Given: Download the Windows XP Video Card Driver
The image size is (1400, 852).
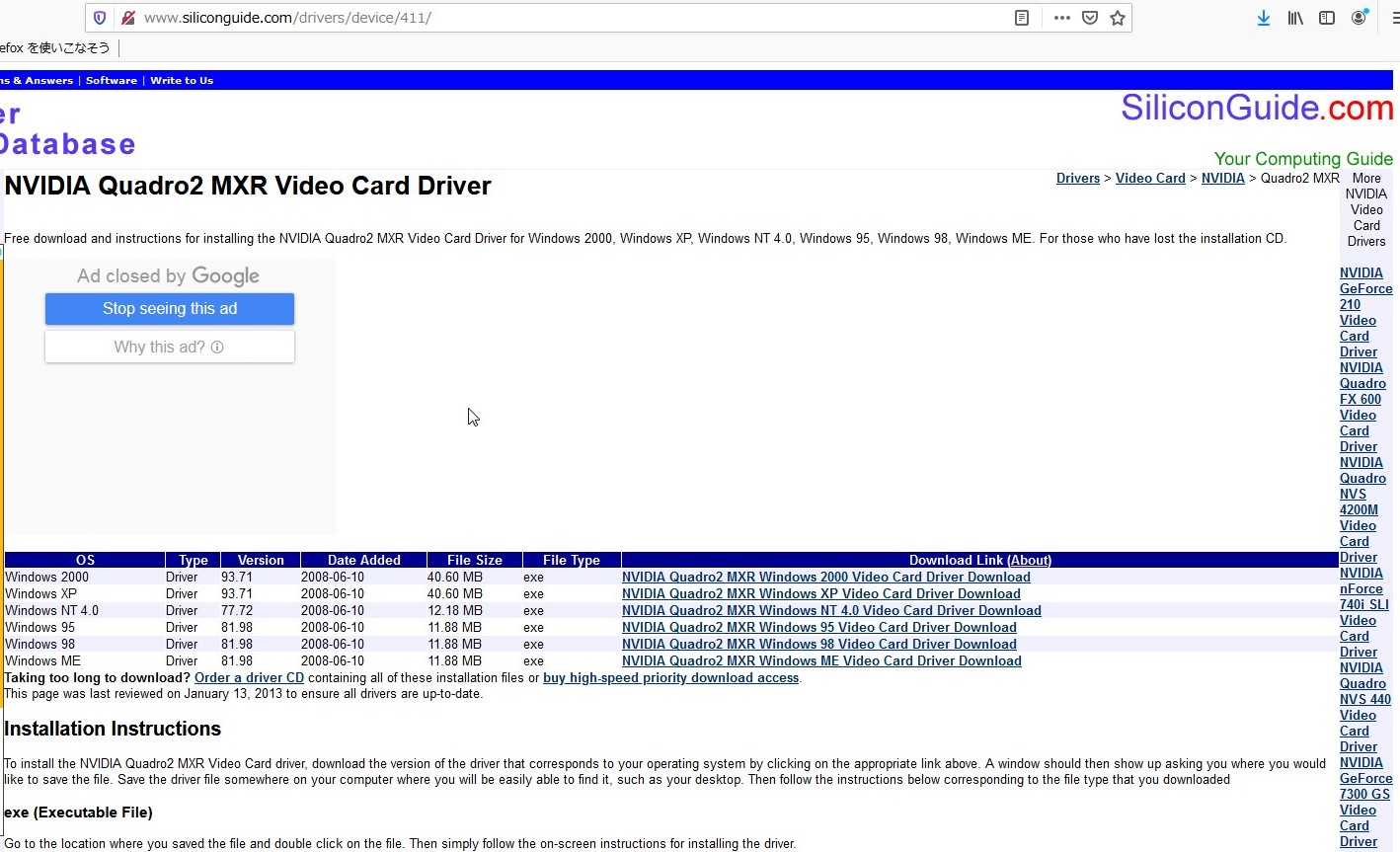Looking at the screenshot, I should pos(820,594).
